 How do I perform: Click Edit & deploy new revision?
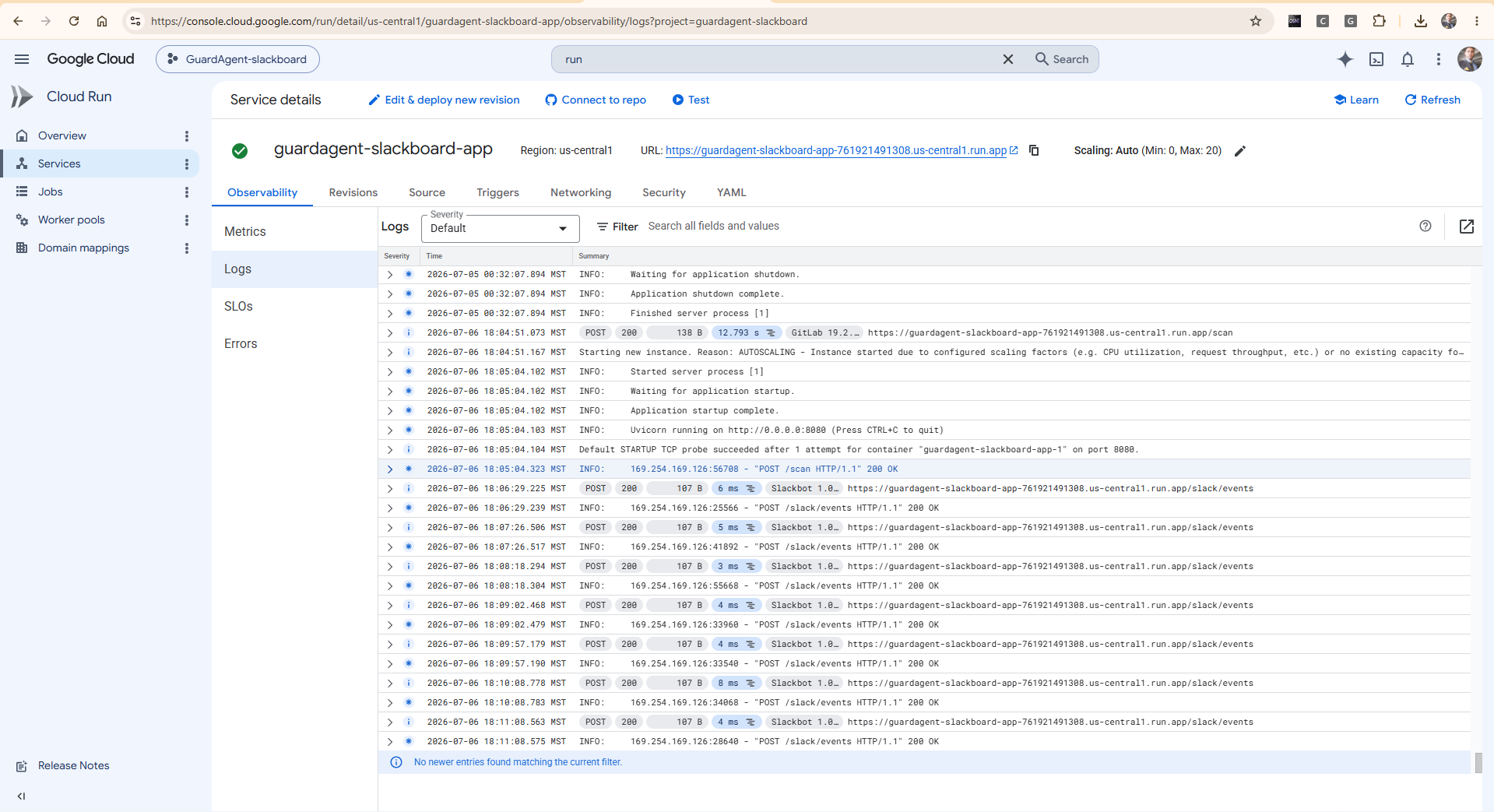[444, 100]
